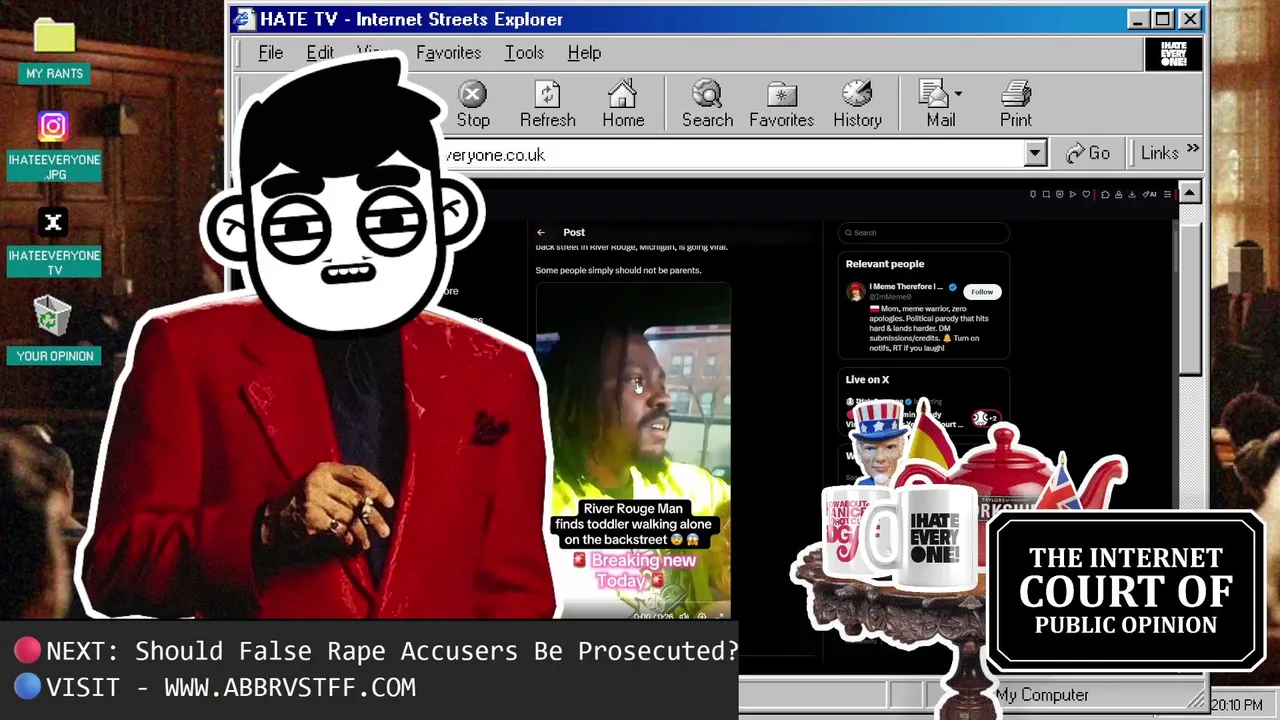Click the WWW.ABBRVSTFF.COM ticker text
1280x720 pixels.
click(x=290, y=688)
